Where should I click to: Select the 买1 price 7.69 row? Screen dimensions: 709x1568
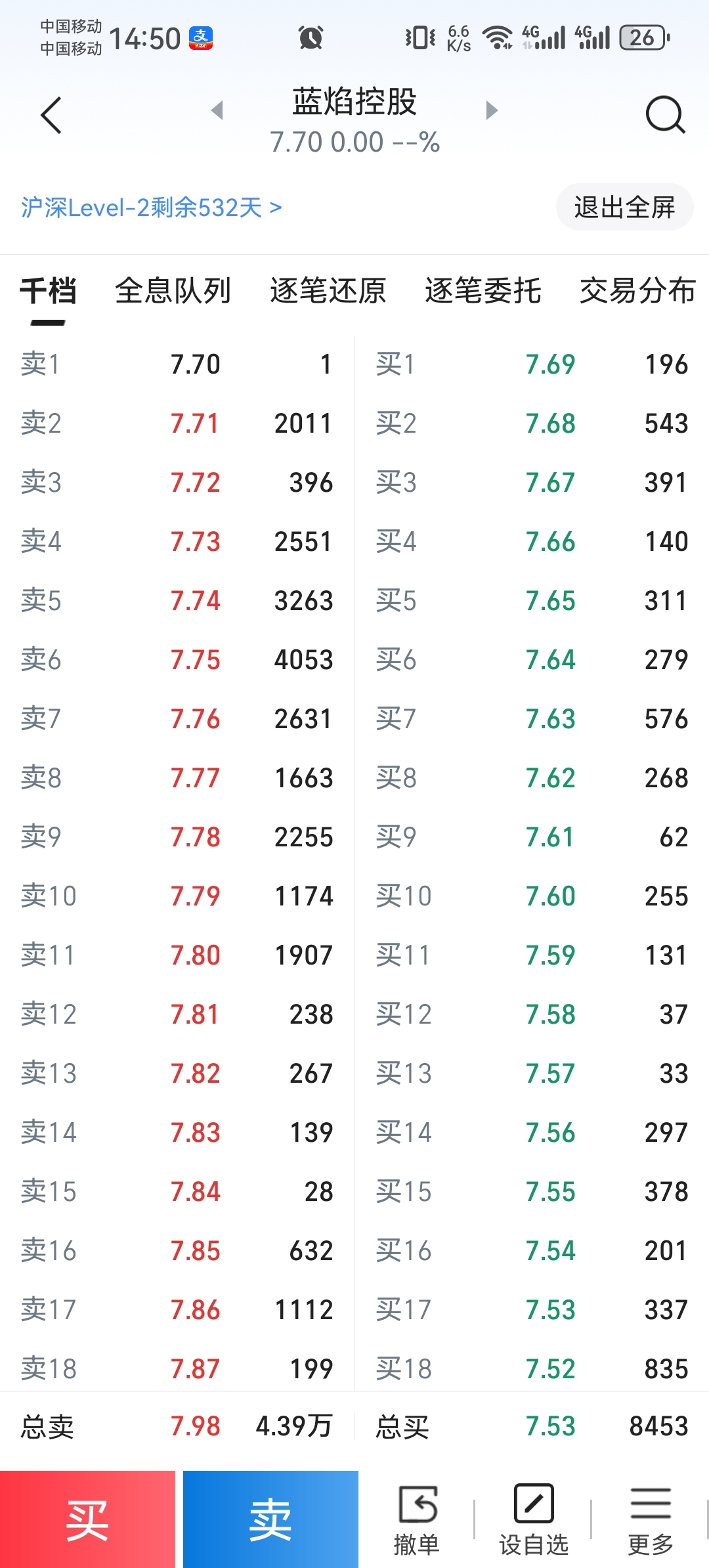tap(532, 364)
